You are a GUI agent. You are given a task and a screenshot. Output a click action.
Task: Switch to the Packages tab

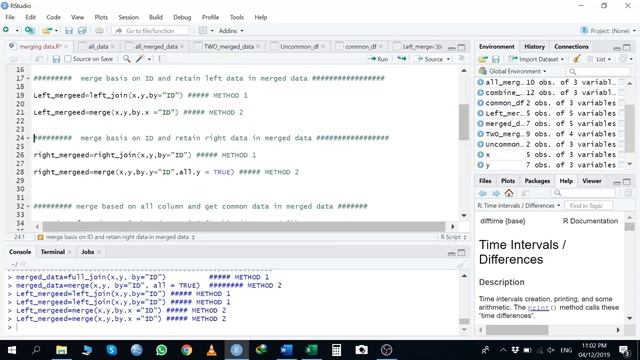pos(537,181)
